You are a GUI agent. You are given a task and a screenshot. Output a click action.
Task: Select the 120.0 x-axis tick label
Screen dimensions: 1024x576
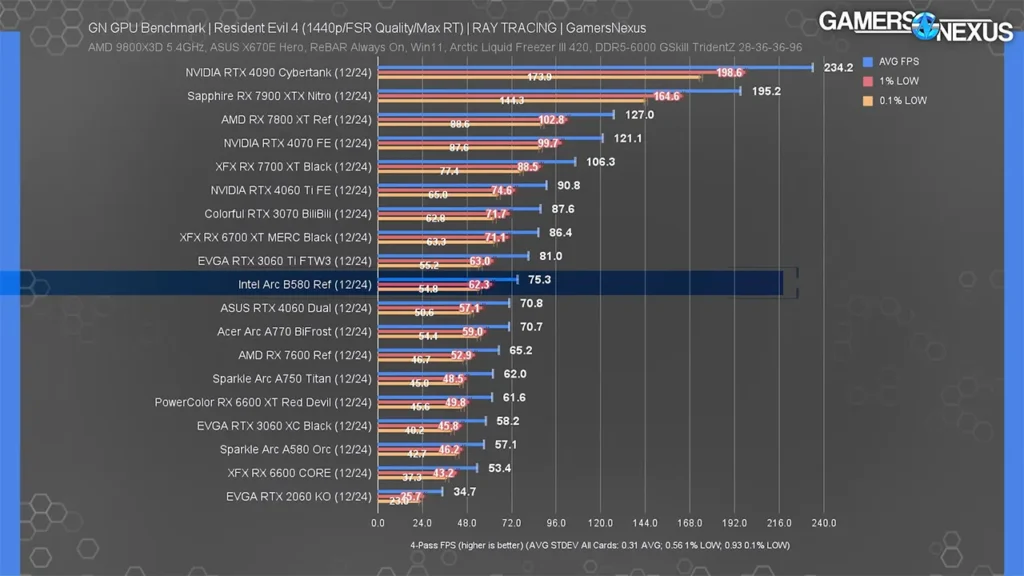pyautogui.click(x=600, y=523)
